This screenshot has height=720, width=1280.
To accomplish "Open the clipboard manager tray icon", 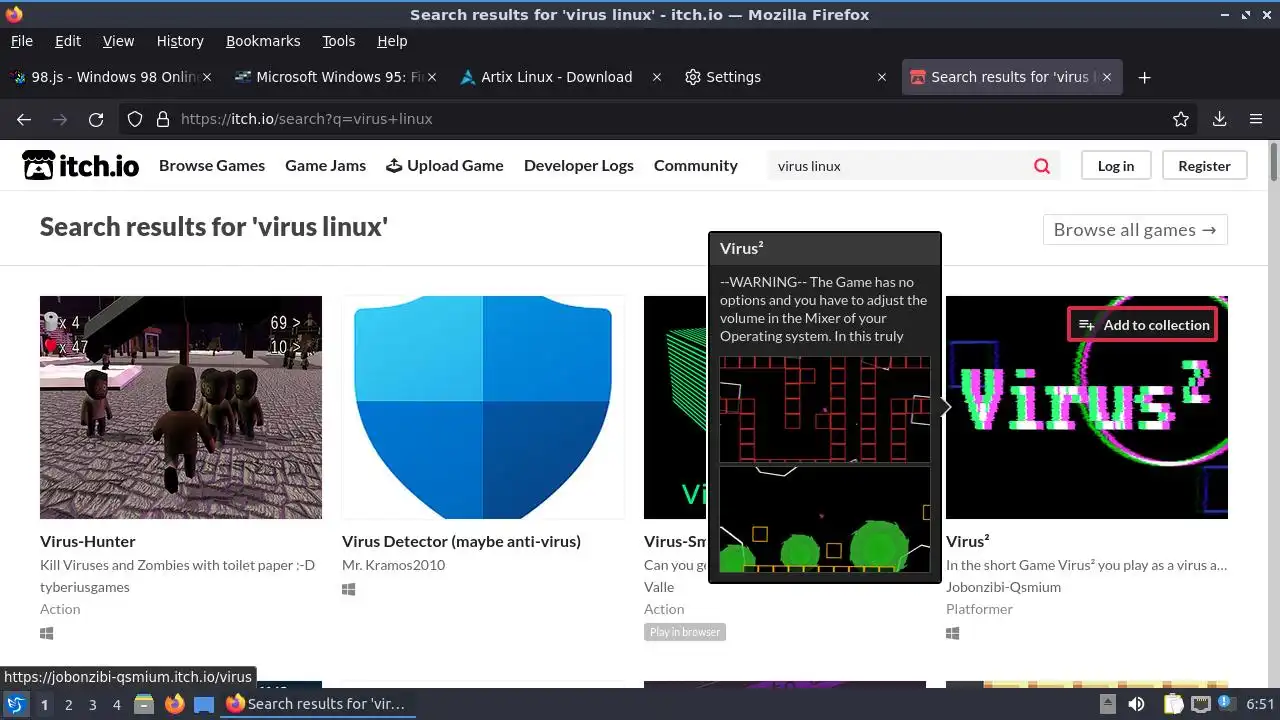I will coord(1172,704).
